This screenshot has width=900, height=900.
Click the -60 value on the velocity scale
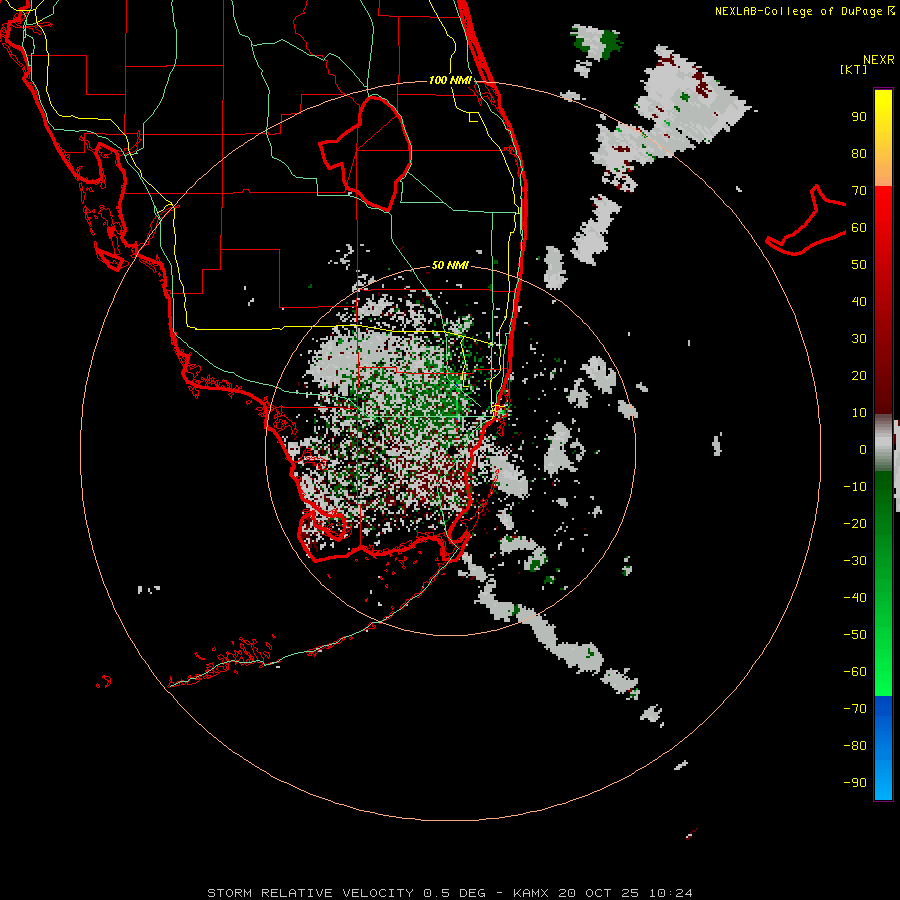[x=855, y=672]
